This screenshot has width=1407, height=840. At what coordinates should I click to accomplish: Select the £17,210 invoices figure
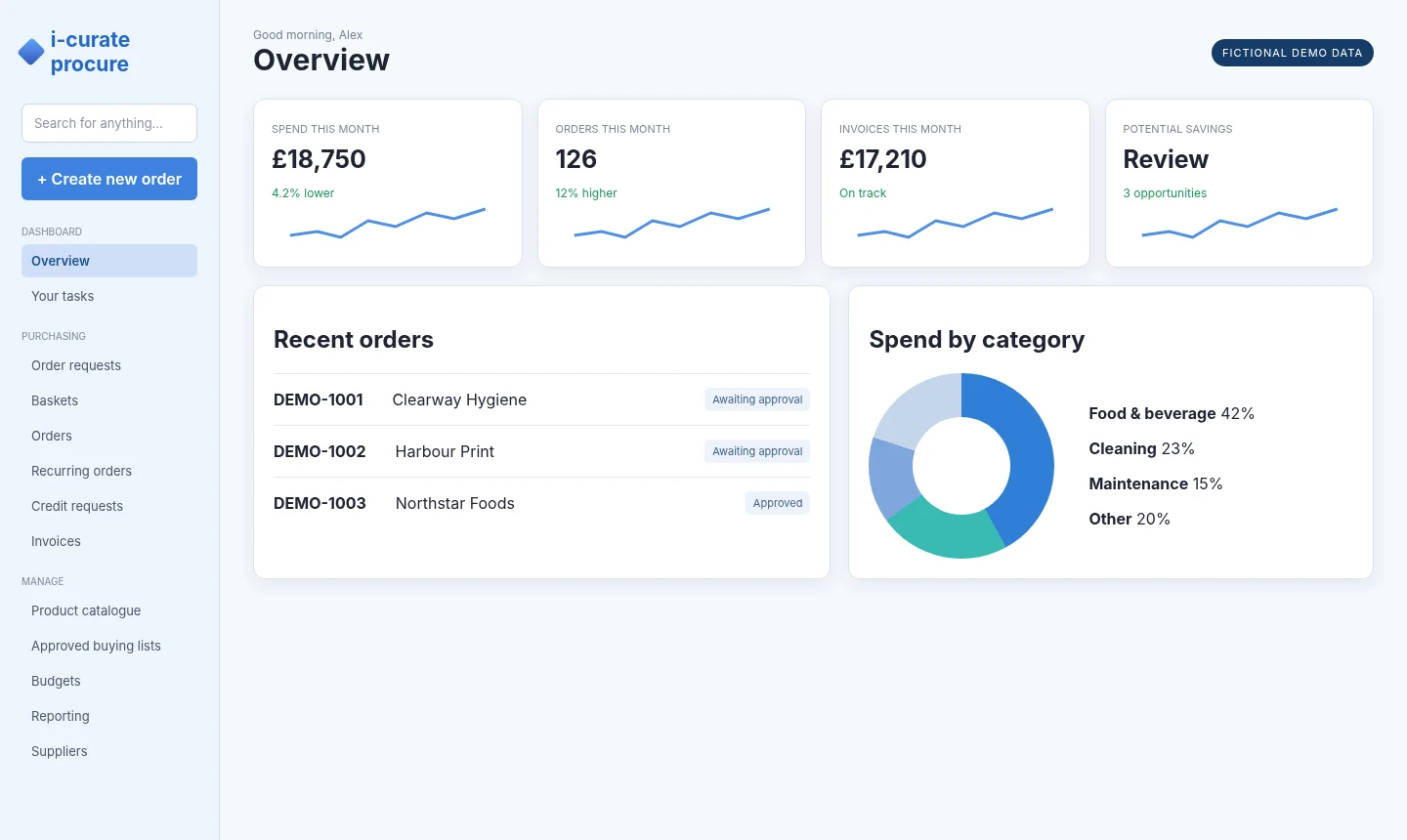click(883, 159)
